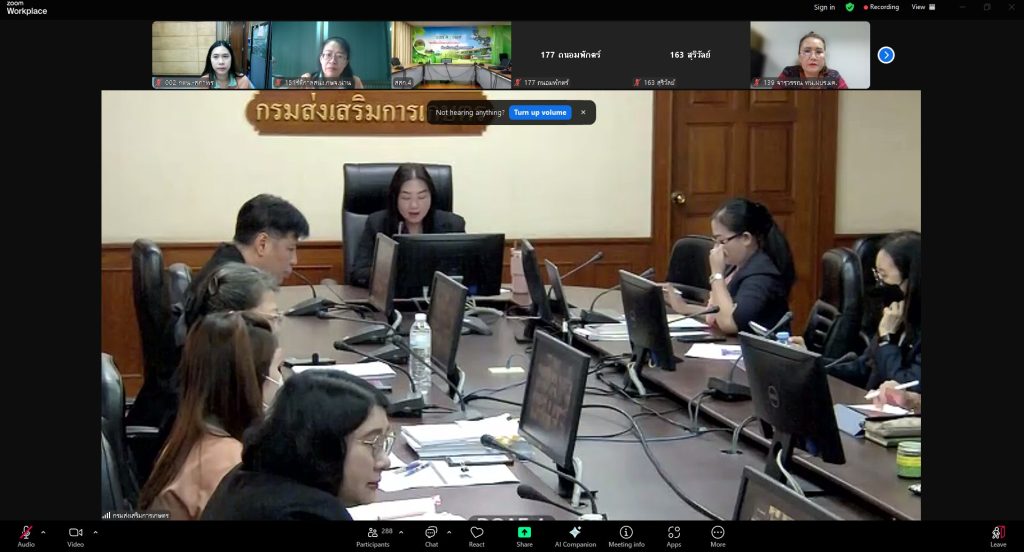Open the Apps panel

674,533
